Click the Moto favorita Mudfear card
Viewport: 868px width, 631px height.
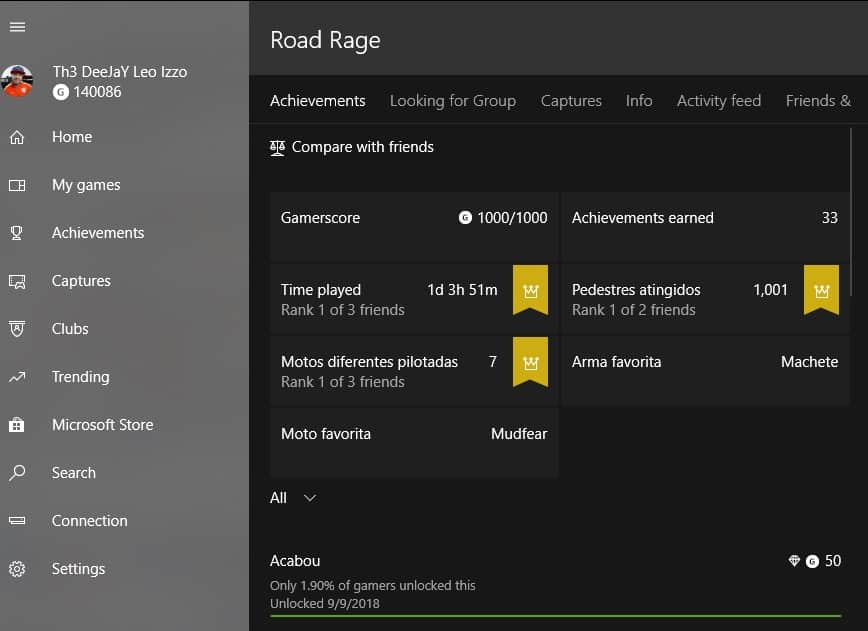tap(414, 443)
